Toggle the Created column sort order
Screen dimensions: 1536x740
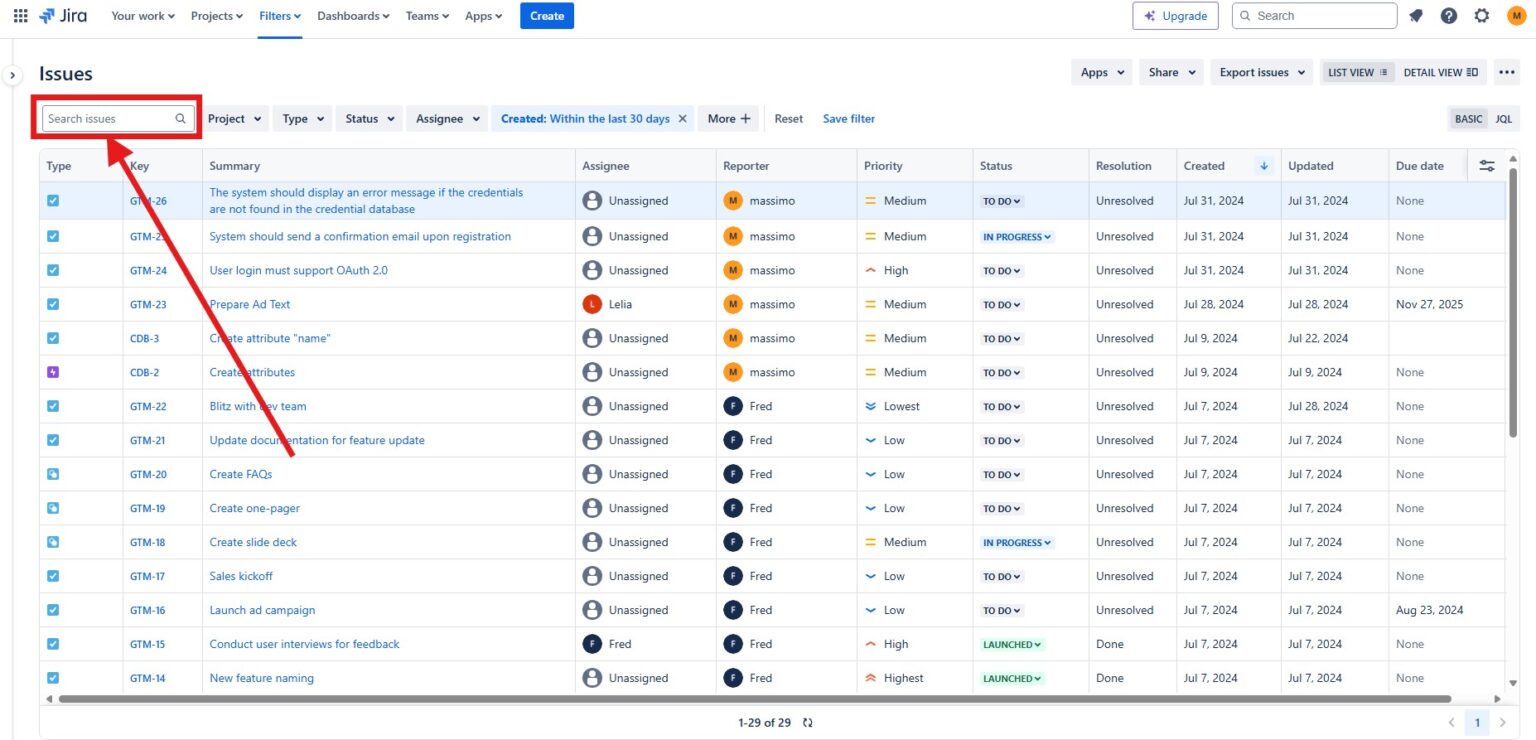(x=1263, y=165)
